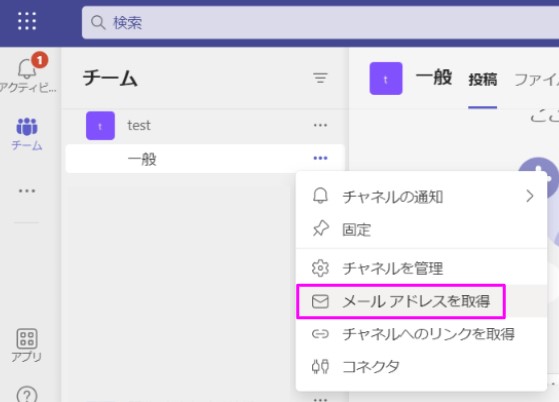Click the 検索 search box
This screenshot has height=402, width=559.
point(320,22)
